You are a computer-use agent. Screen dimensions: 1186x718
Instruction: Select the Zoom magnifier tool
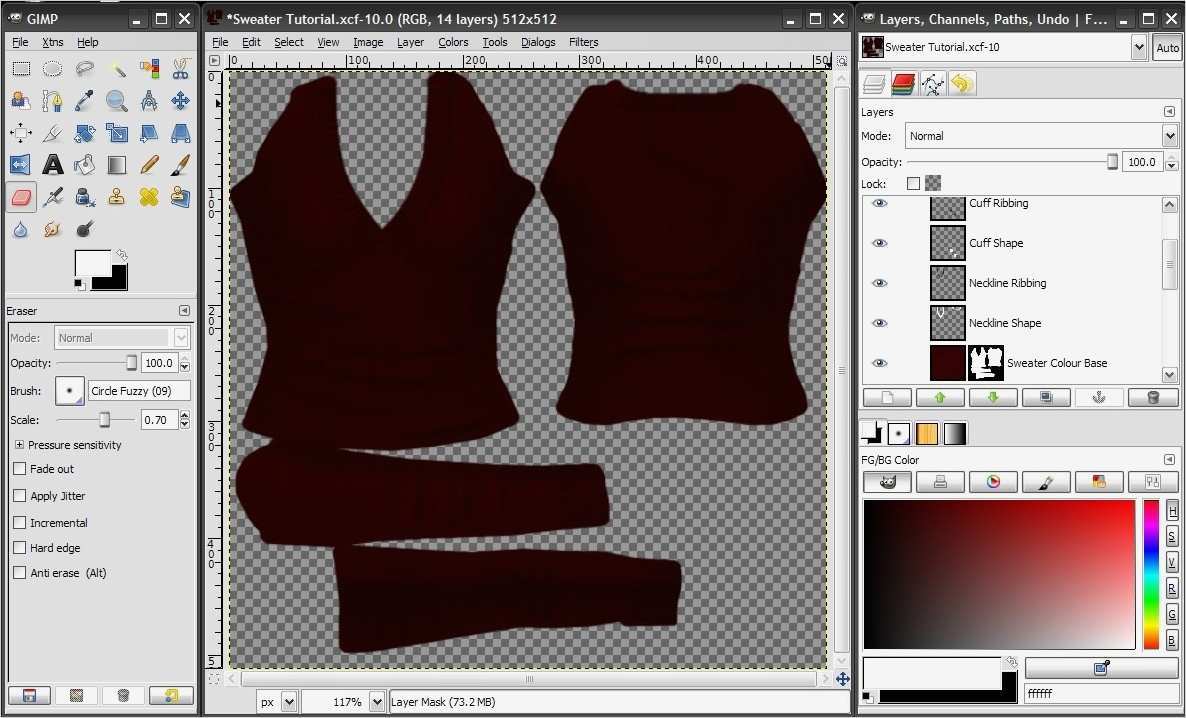tap(116, 101)
